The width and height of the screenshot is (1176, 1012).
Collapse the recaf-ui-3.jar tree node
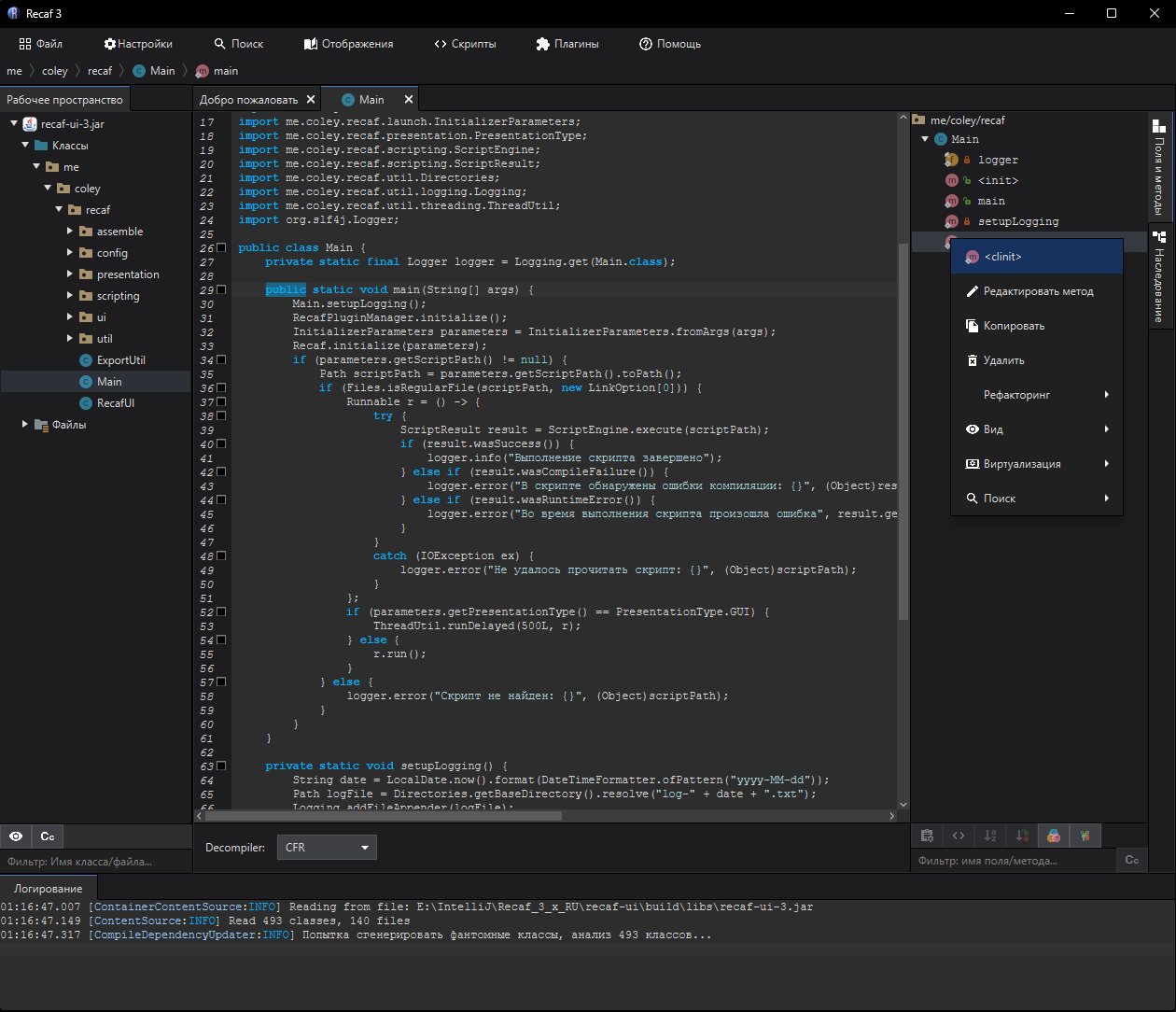(x=14, y=123)
